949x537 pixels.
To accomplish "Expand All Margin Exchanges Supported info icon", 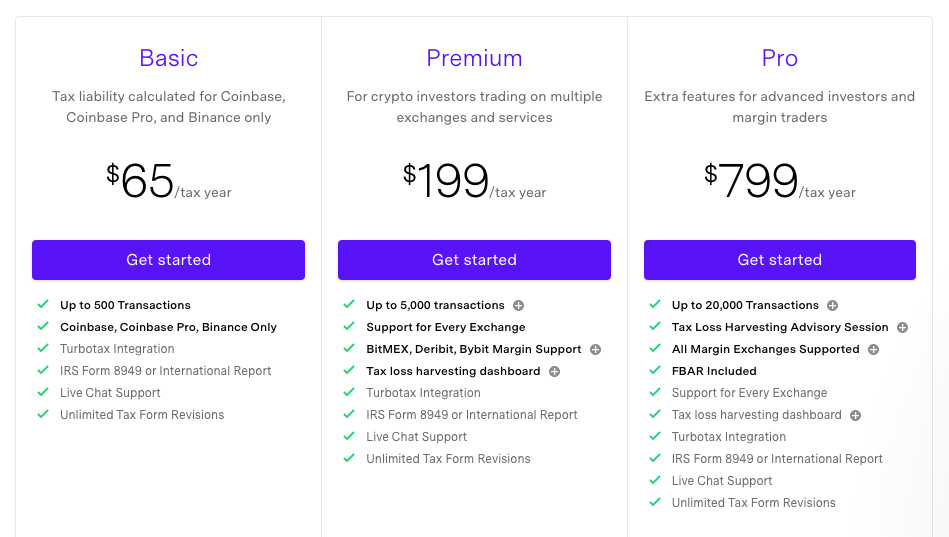I will [x=873, y=349].
